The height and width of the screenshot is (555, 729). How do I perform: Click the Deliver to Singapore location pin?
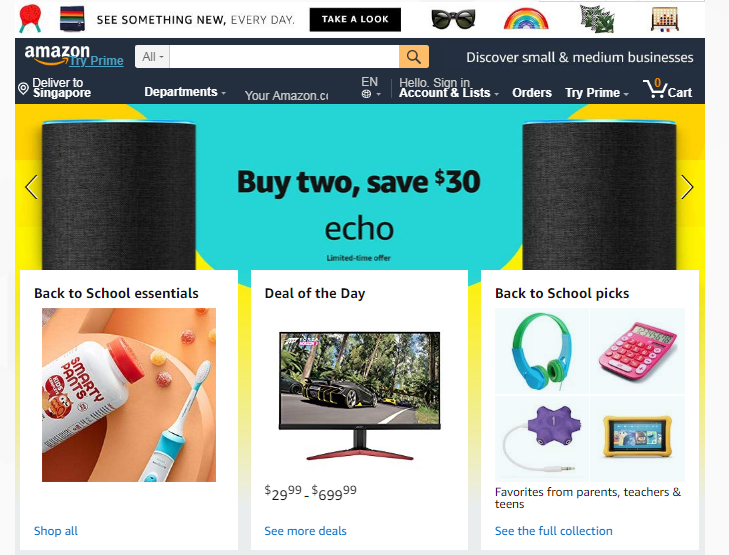tap(23, 88)
